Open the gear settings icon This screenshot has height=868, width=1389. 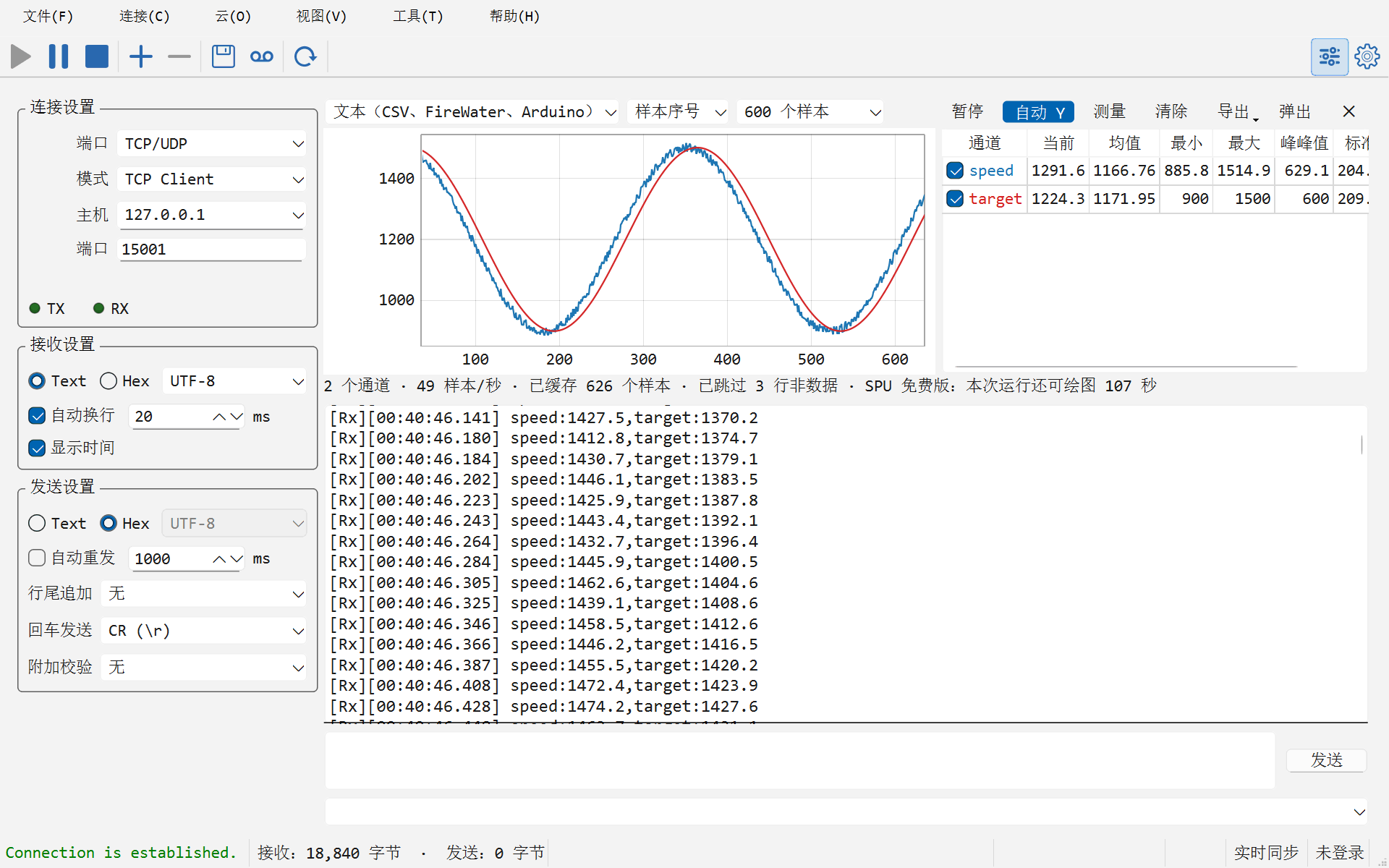[x=1367, y=56]
